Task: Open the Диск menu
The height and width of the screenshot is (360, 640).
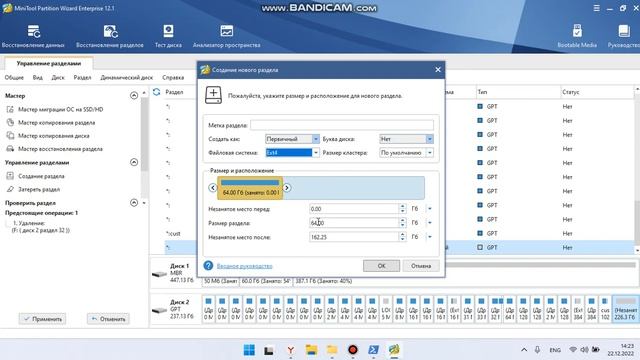Action: [58, 78]
